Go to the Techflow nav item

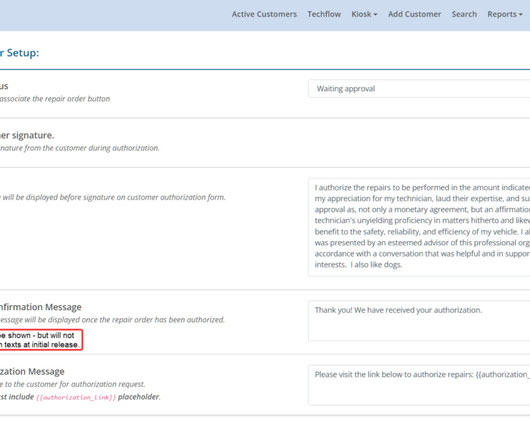(324, 14)
